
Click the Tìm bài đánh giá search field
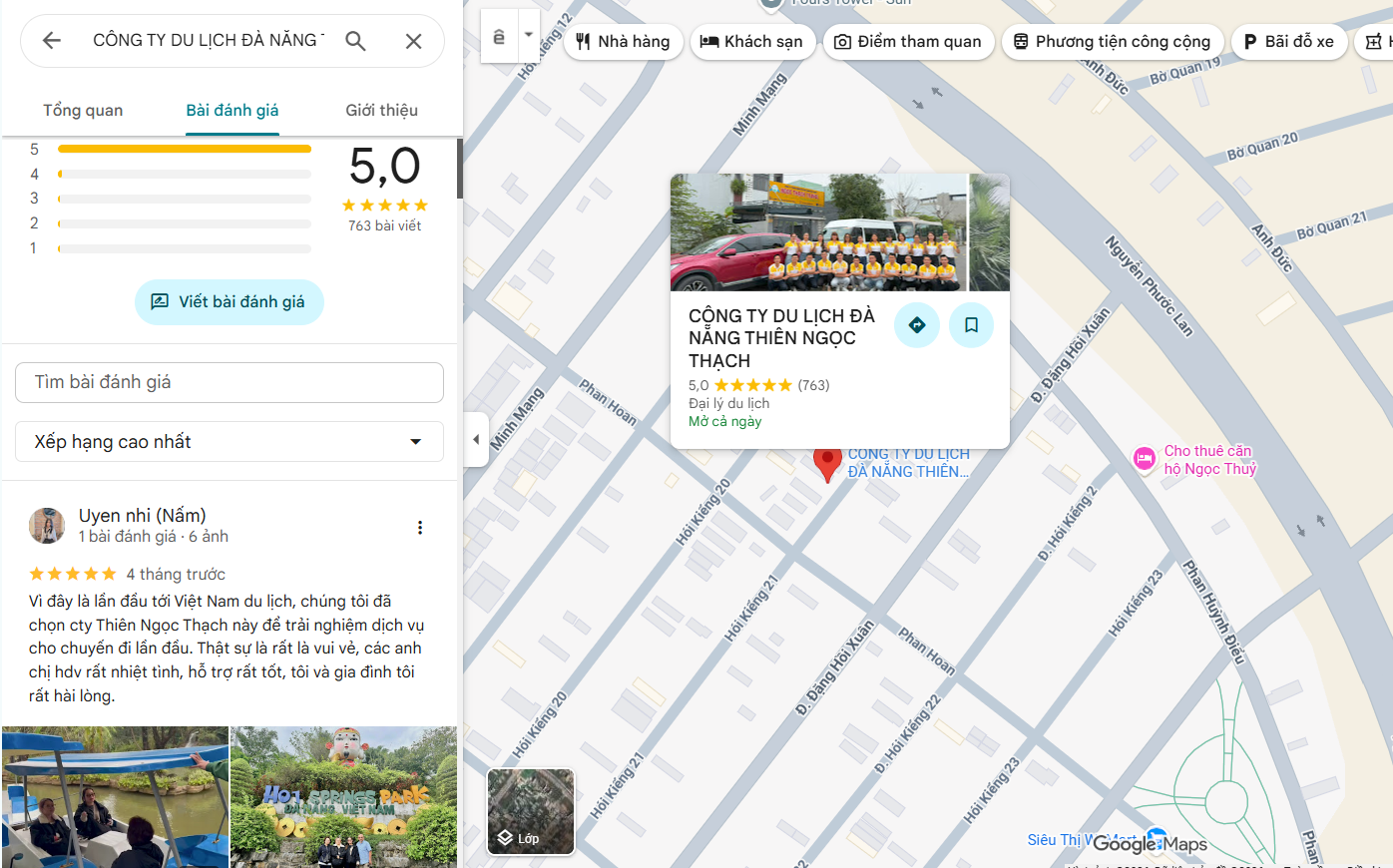230,382
